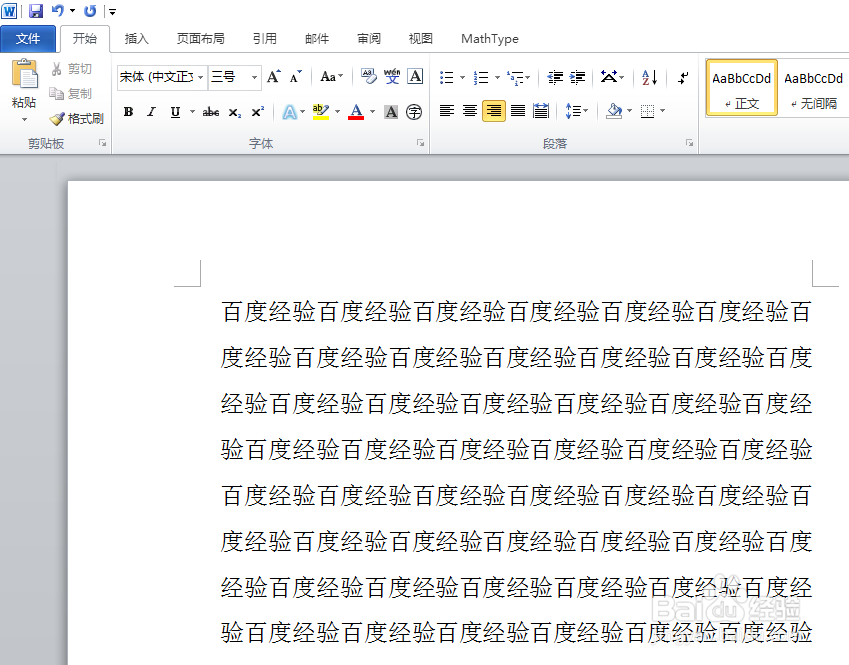Viewport: 849px width, 665px height.
Task: Click the Shading paint bucket icon
Action: [x=614, y=111]
